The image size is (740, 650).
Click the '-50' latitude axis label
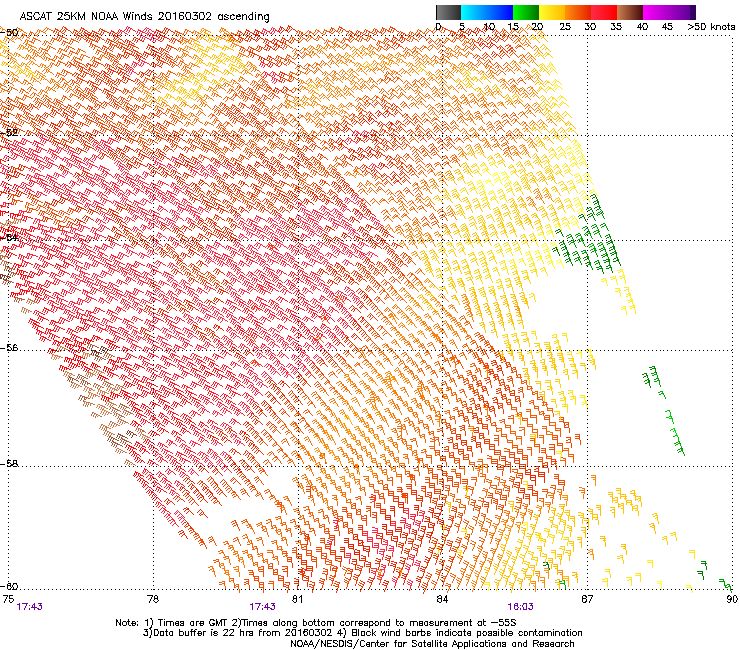[9, 33]
